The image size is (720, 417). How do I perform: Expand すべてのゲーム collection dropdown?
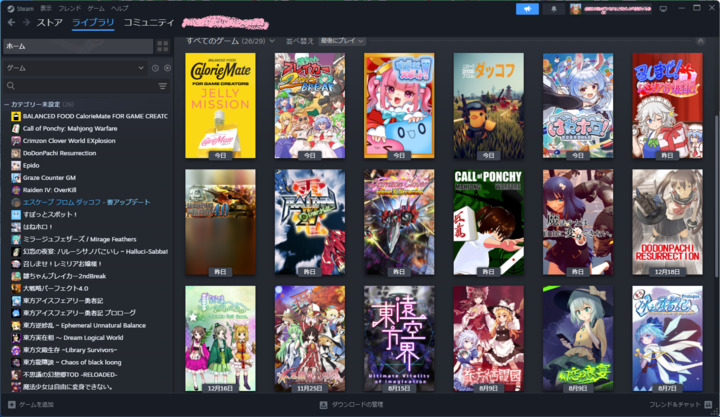pos(231,41)
